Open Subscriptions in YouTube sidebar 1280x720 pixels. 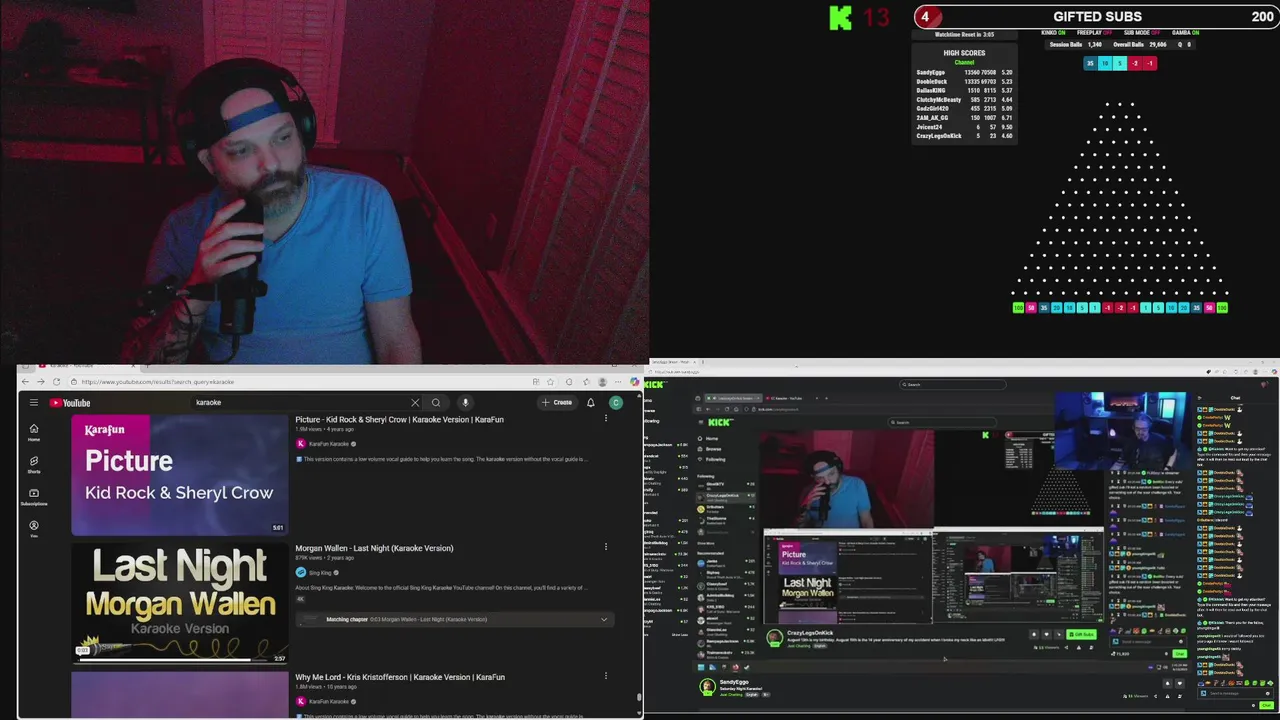click(x=34, y=497)
